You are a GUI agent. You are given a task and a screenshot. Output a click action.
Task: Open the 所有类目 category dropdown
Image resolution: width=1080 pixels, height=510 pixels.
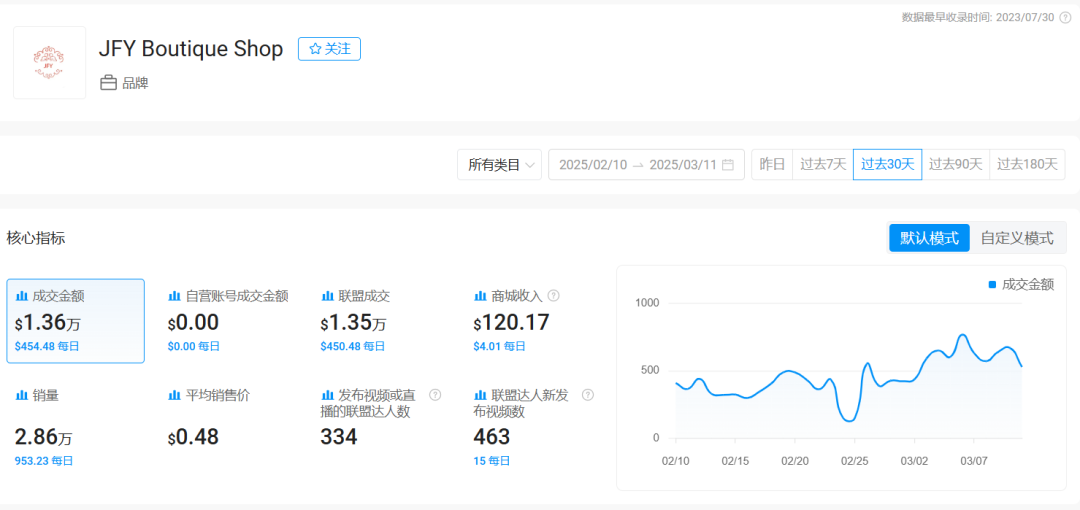[x=499, y=165]
